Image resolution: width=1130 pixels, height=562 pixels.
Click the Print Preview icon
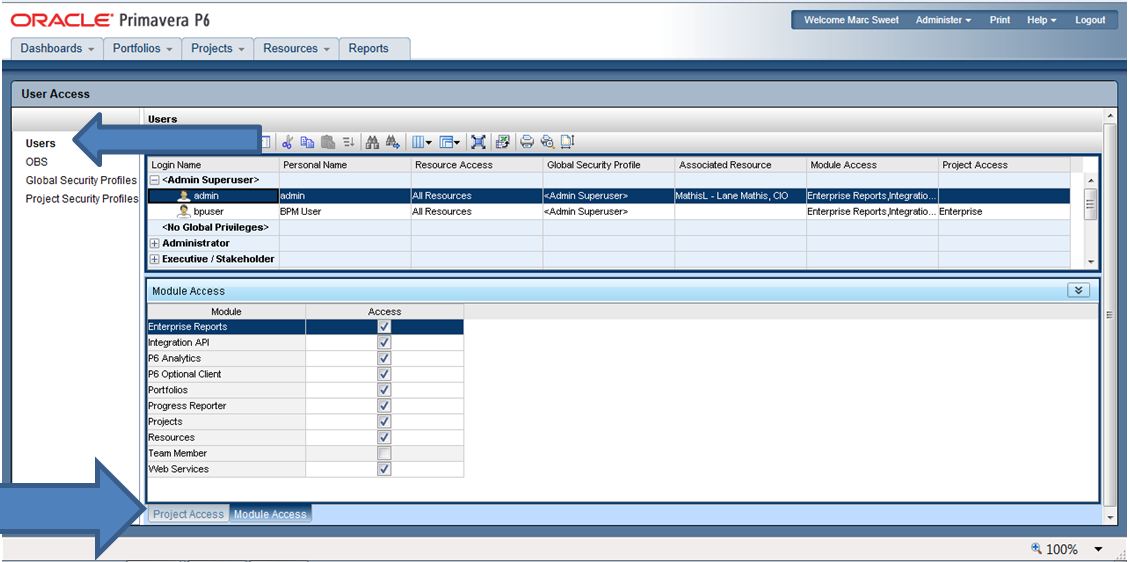click(x=548, y=142)
